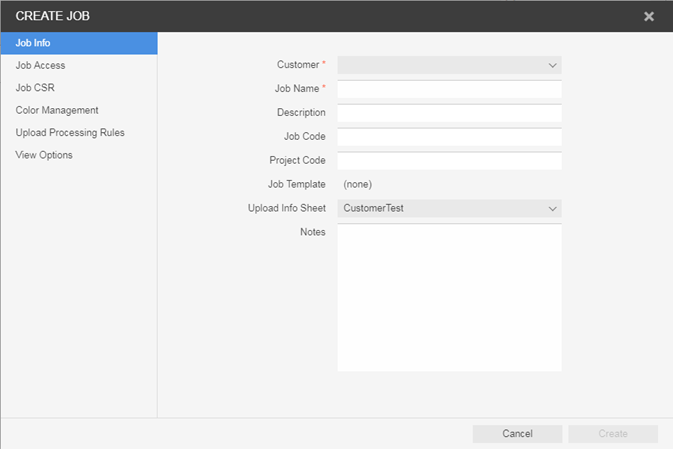The height and width of the screenshot is (449, 673).
Task: Click the Notes field label
Action: [x=312, y=232]
